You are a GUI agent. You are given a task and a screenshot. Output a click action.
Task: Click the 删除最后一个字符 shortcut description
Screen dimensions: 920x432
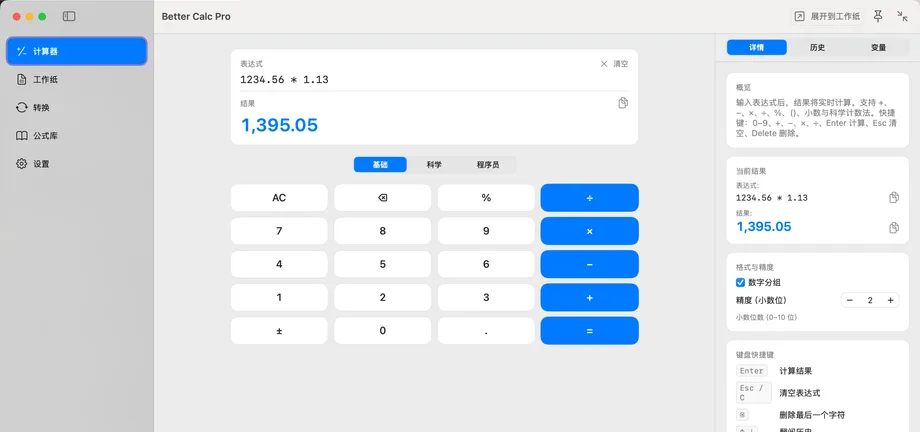pos(812,415)
